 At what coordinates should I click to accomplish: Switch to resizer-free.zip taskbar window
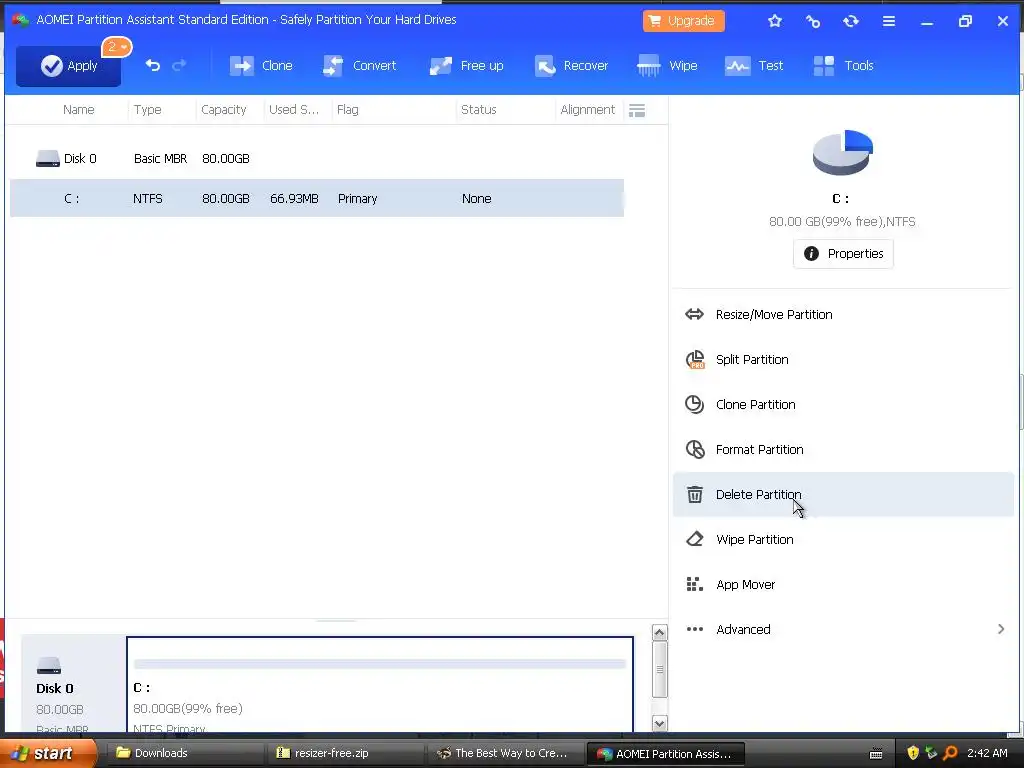(x=345, y=753)
